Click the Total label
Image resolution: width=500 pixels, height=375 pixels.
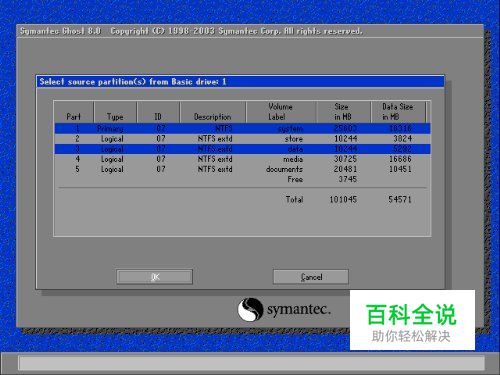coord(294,199)
